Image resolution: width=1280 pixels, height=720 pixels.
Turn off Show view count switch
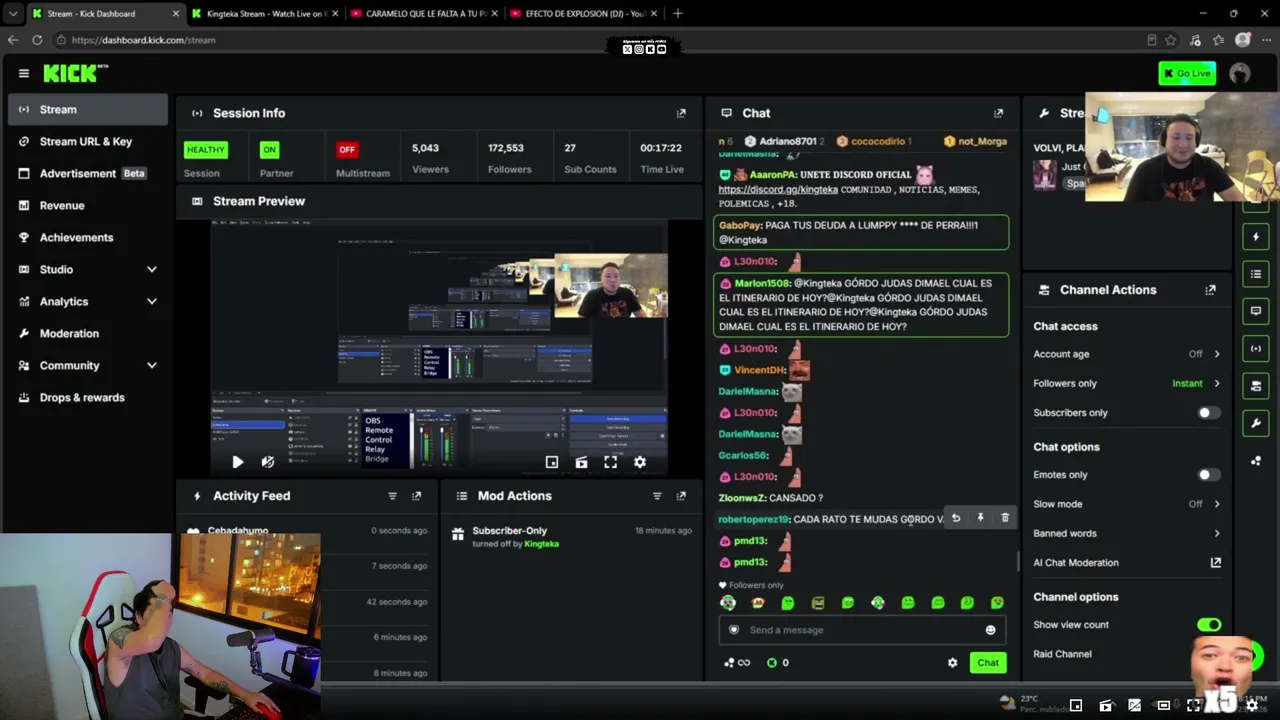1209,625
